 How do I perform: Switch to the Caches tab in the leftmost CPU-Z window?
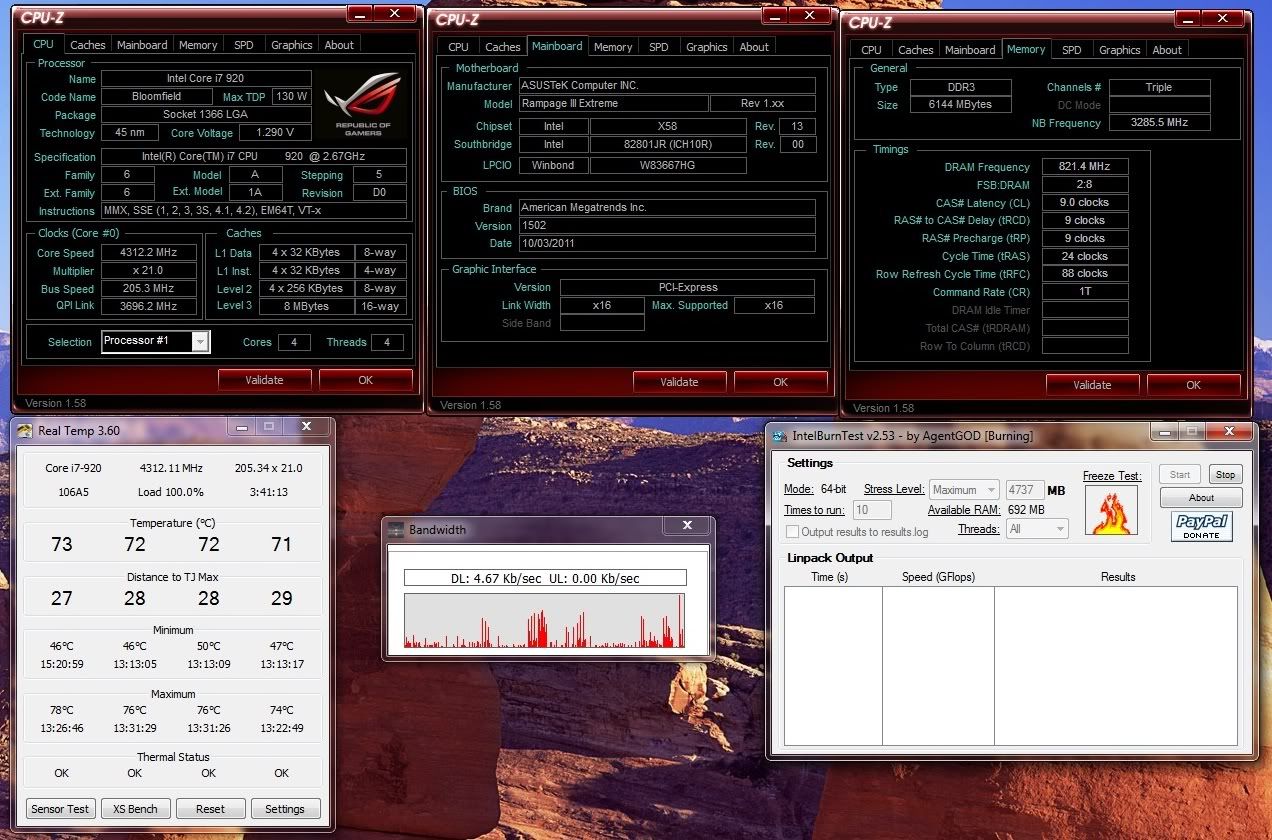(88, 45)
